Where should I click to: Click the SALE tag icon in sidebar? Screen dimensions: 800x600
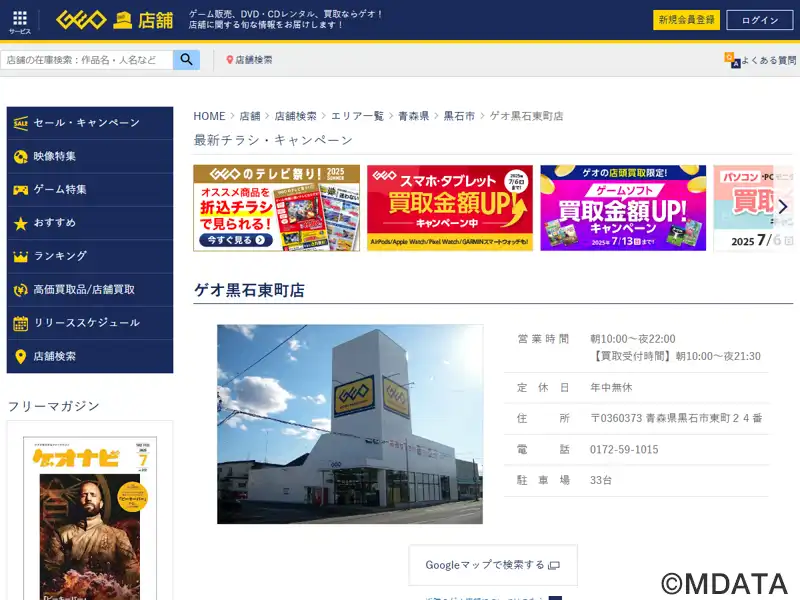[x=20, y=123]
